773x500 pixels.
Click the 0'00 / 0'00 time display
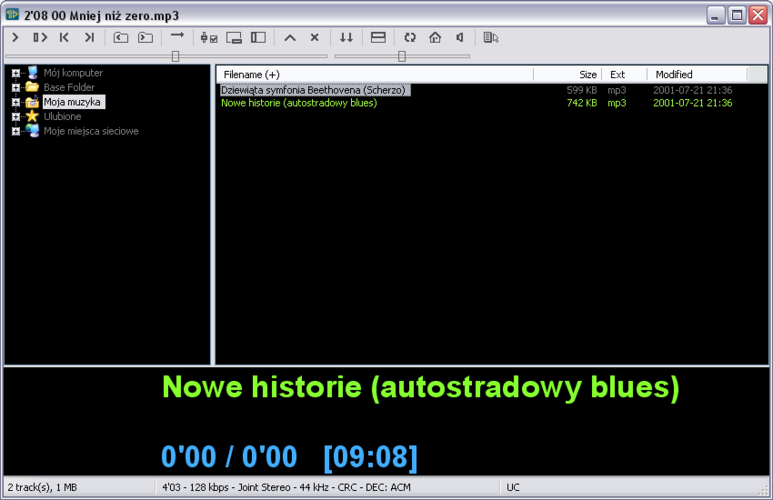(x=229, y=456)
